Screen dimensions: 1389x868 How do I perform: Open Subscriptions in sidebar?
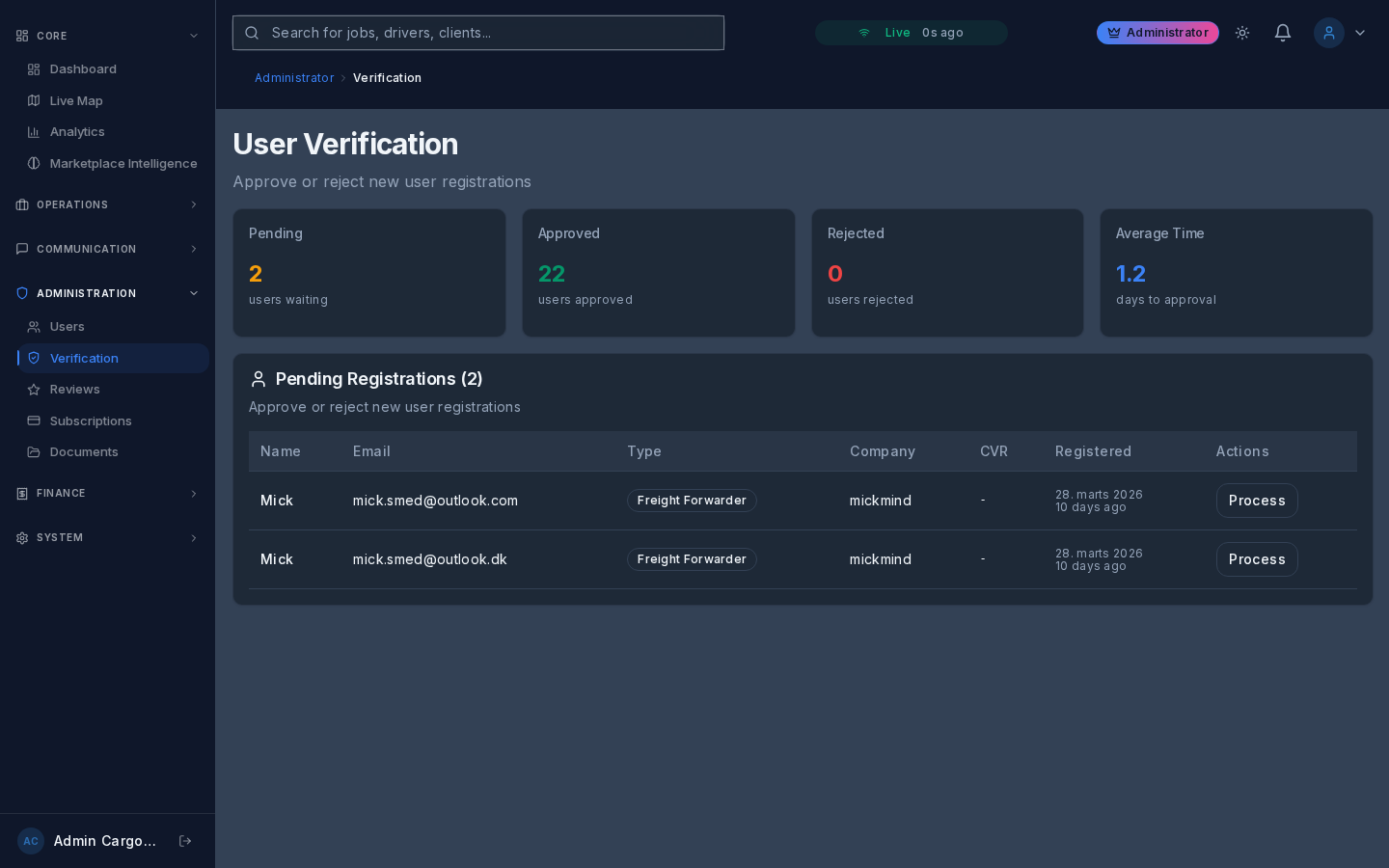click(91, 421)
